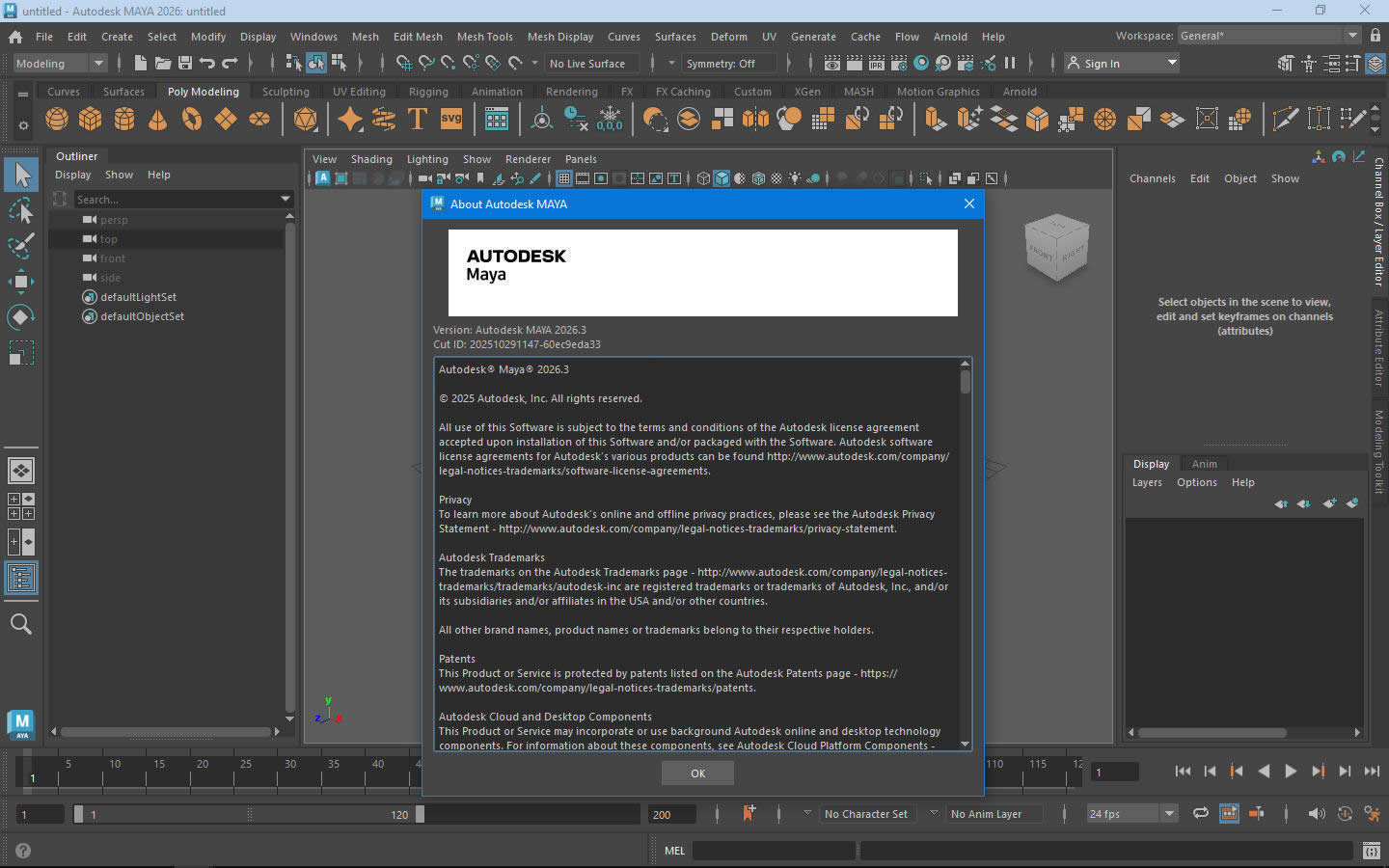The image size is (1389, 868).
Task: Click the playback range slider bar
Action: [251, 815]
